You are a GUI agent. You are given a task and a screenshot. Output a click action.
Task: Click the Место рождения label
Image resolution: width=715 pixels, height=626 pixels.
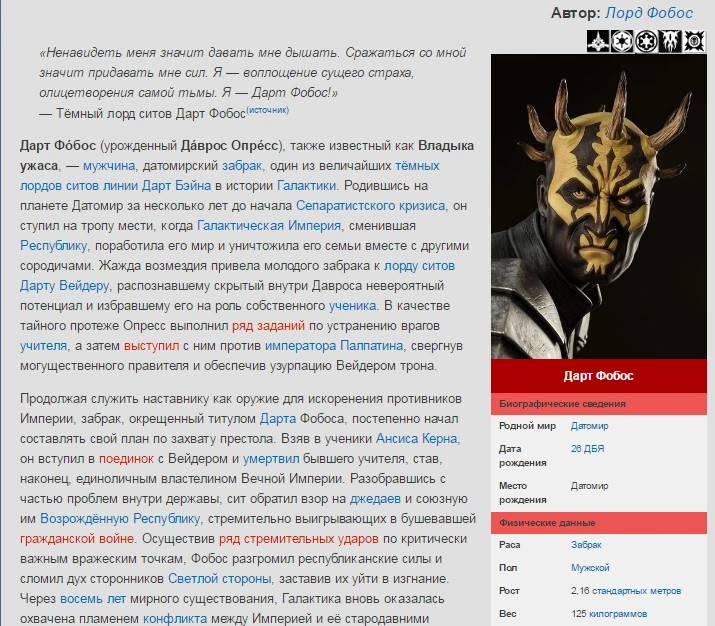point(523,493)
